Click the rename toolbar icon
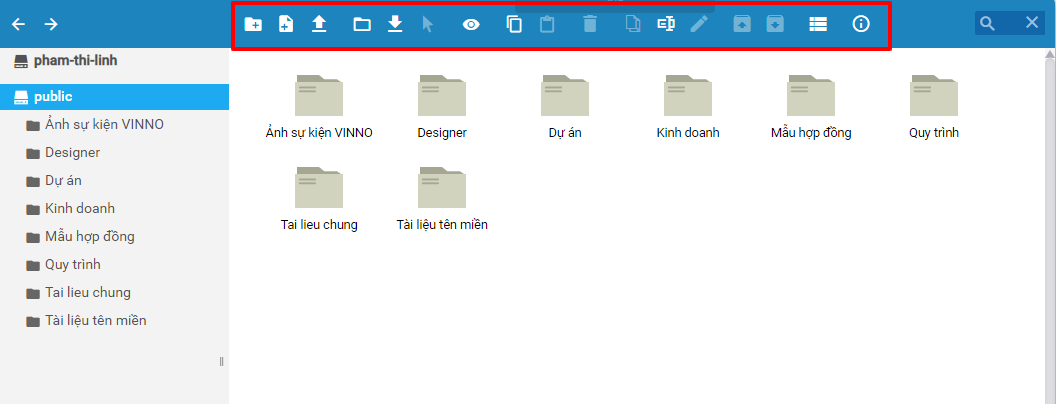This screenshot has width=1056, height=404. 666,24
